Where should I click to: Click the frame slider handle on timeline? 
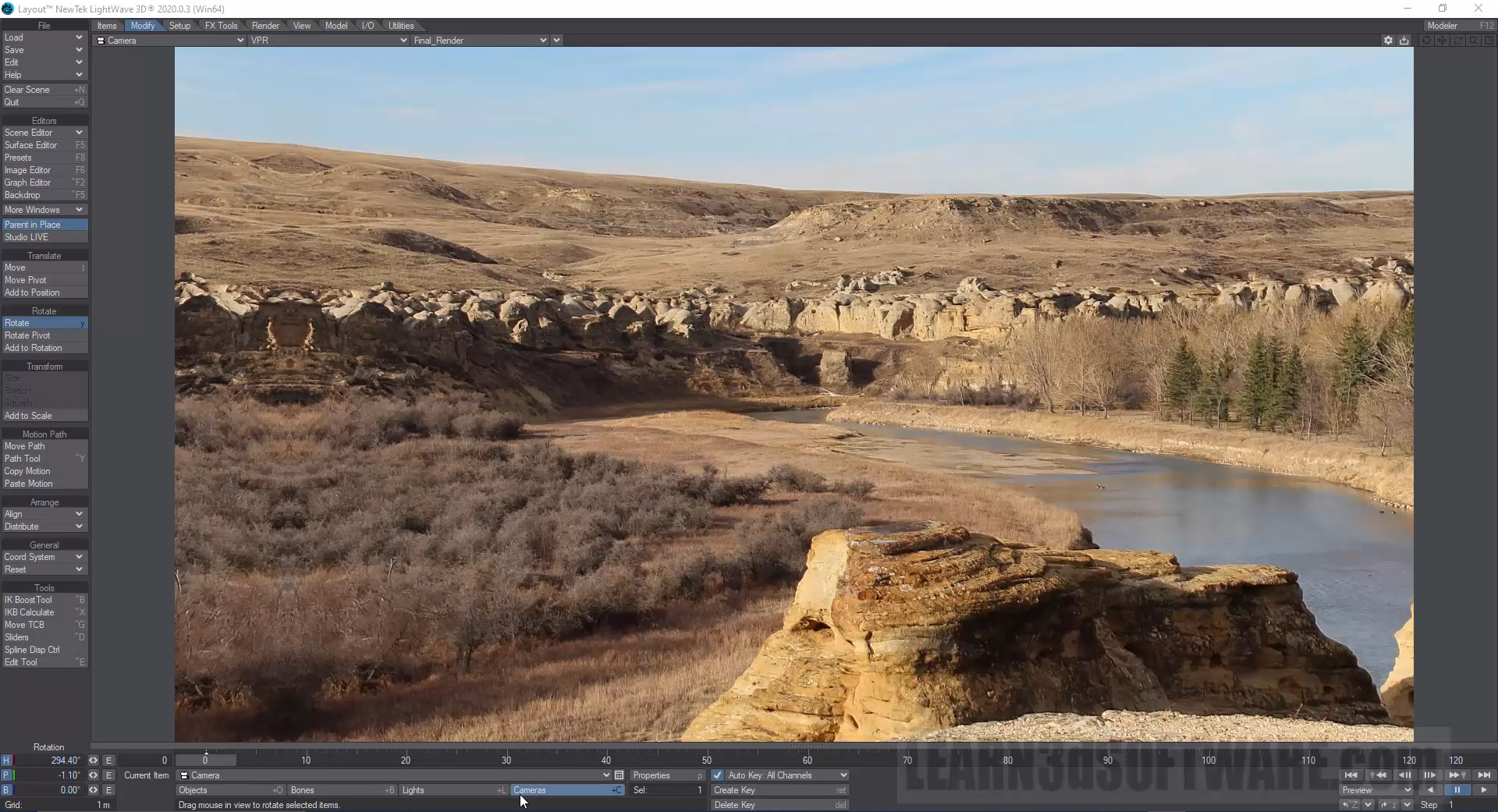(x=205, y=761)
